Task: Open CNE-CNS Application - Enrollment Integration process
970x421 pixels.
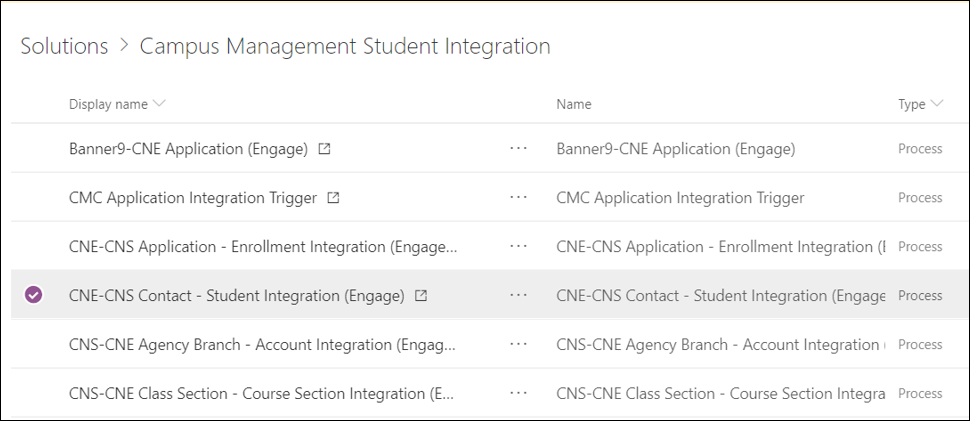Action: click(263, 247)
